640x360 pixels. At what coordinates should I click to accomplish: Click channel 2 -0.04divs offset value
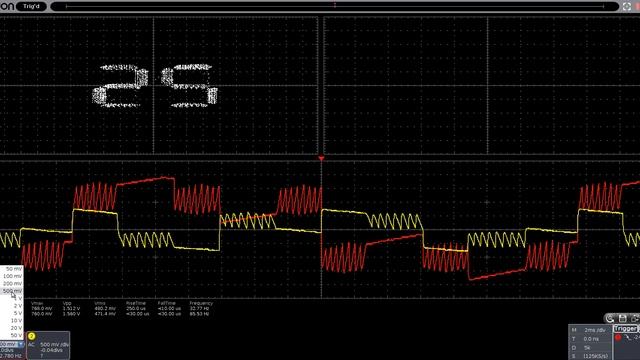click(x=51, y=350)
